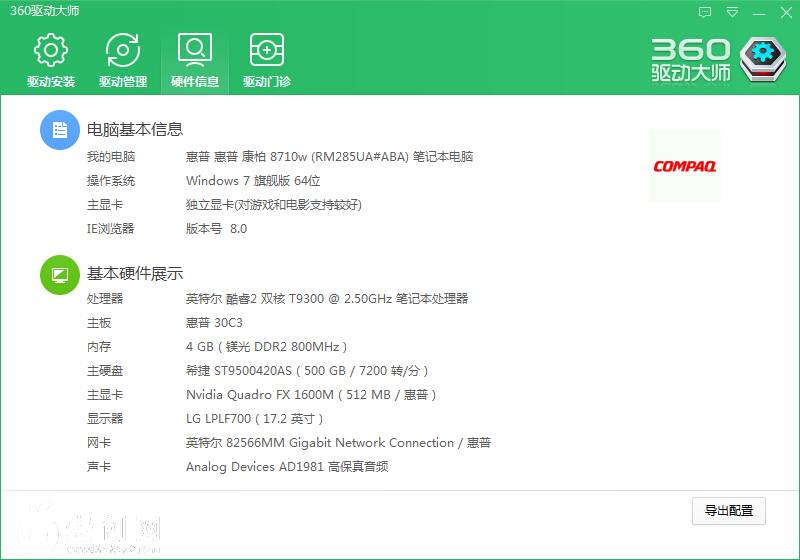800x560 pixels.
Task: Click the green 基本硬件展示 monitor icon
Action: pos(60,275)
